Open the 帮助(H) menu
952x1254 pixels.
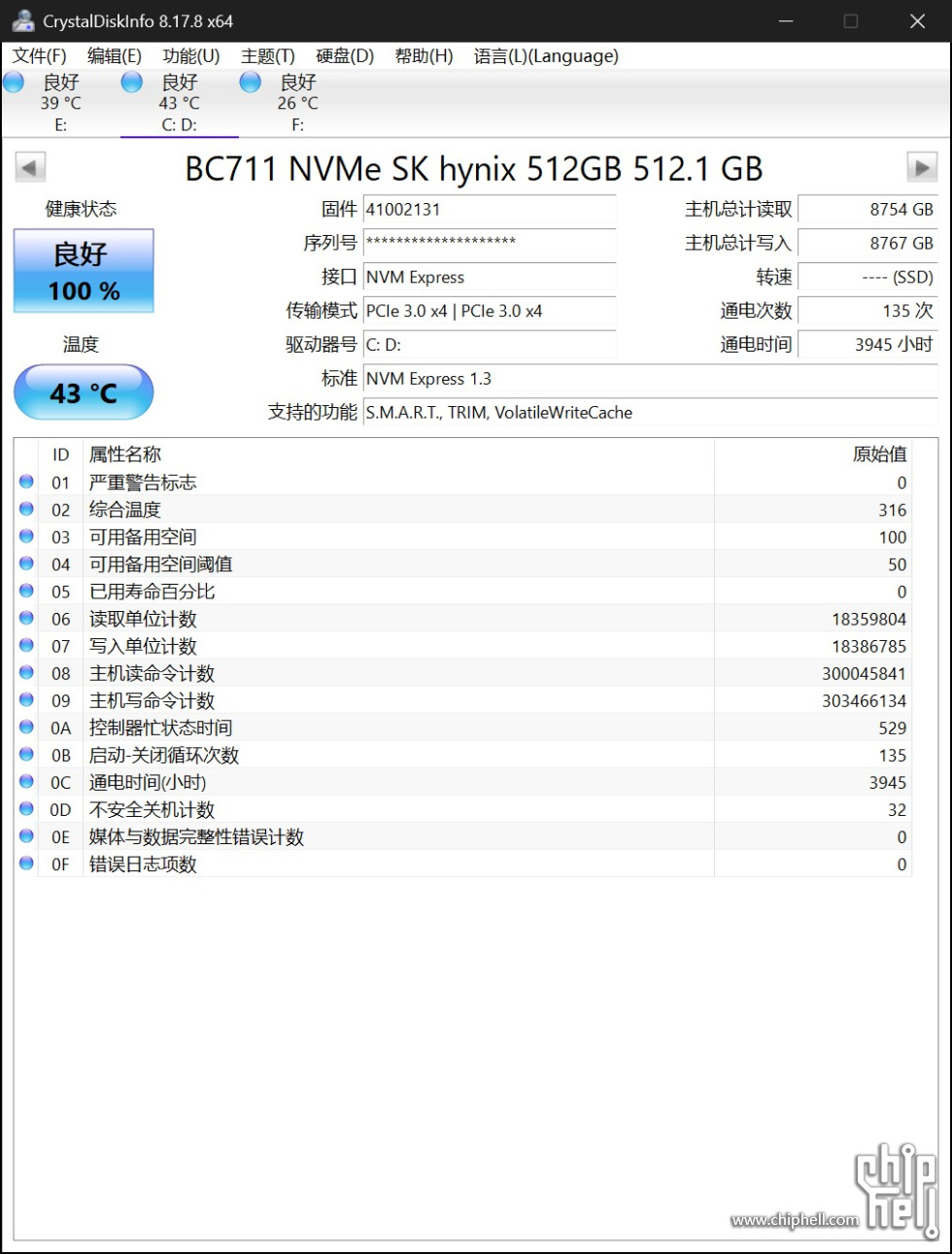tap(424, 56)
